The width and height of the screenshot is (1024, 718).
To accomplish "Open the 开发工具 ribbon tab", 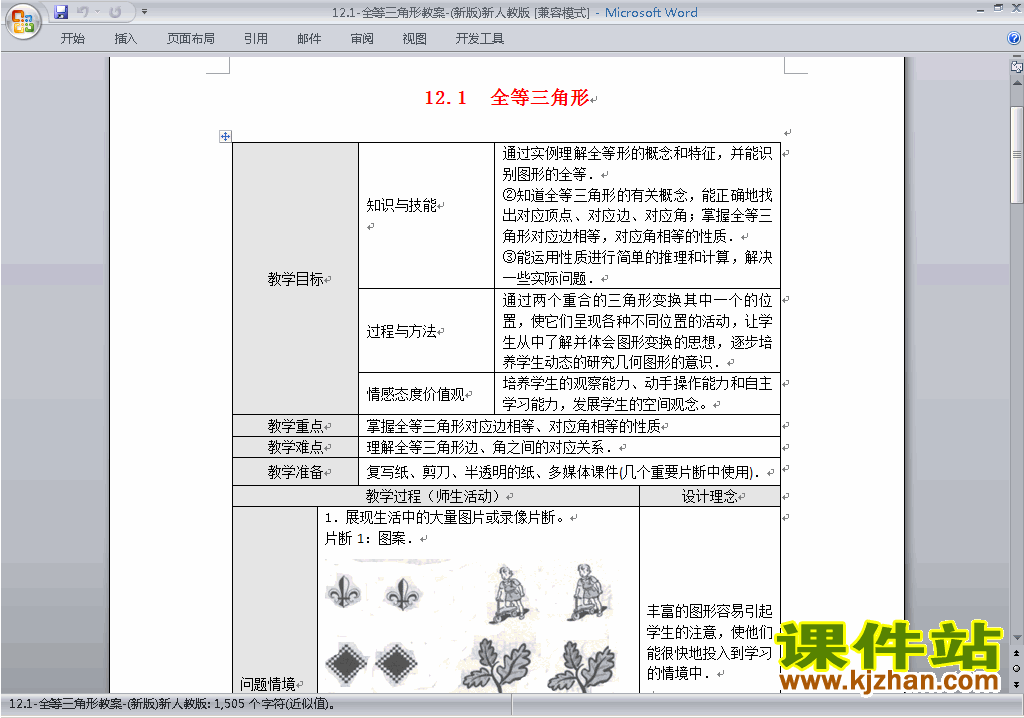I will tap(480, 39).
